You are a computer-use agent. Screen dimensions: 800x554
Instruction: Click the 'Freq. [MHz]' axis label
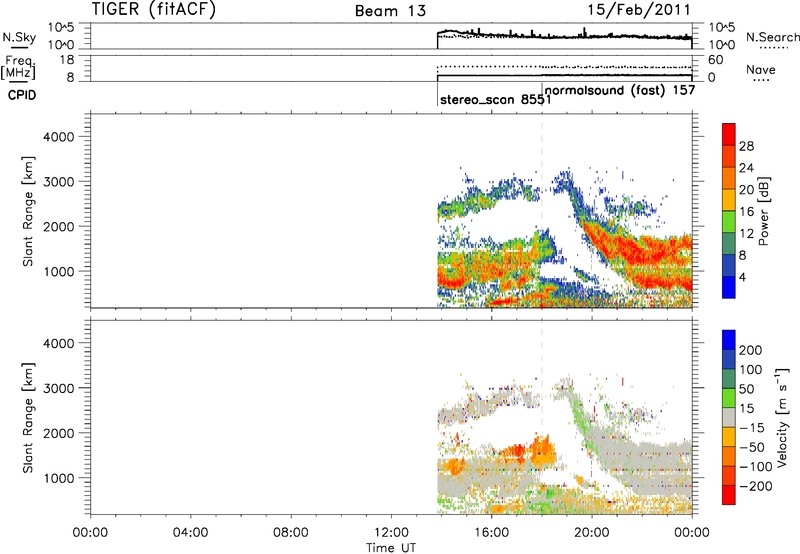point(18,67)
